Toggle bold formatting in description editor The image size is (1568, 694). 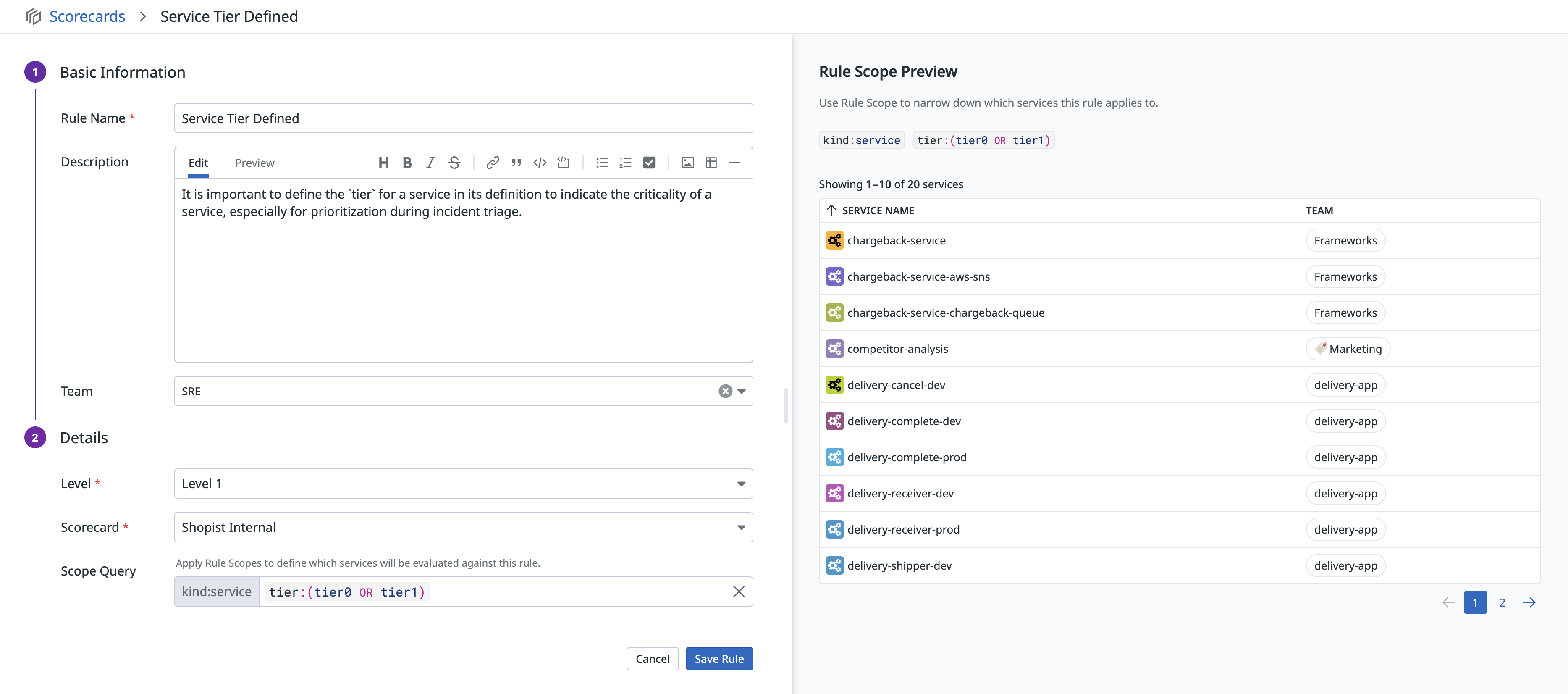tap(407, 163)
